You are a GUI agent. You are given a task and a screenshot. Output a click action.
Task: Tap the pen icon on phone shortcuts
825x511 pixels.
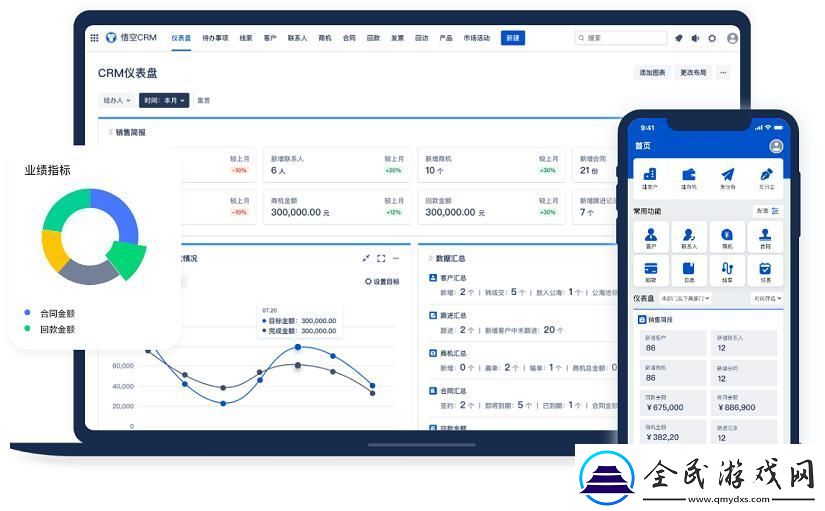(x=766, y=174)
